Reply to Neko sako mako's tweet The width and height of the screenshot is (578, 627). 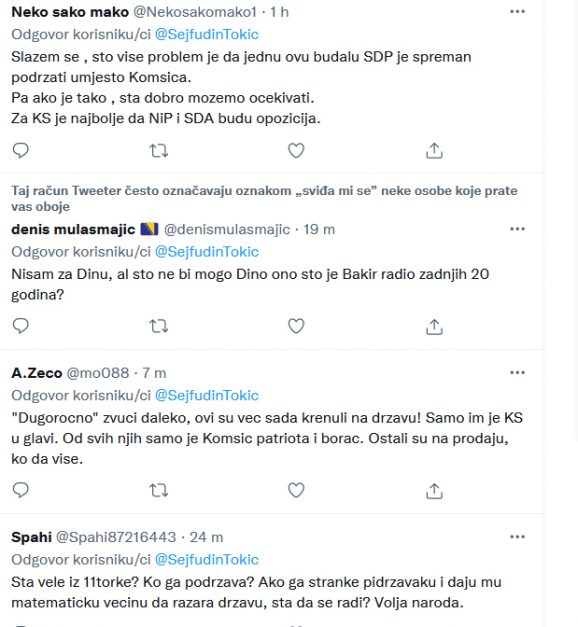click(20, 151)
